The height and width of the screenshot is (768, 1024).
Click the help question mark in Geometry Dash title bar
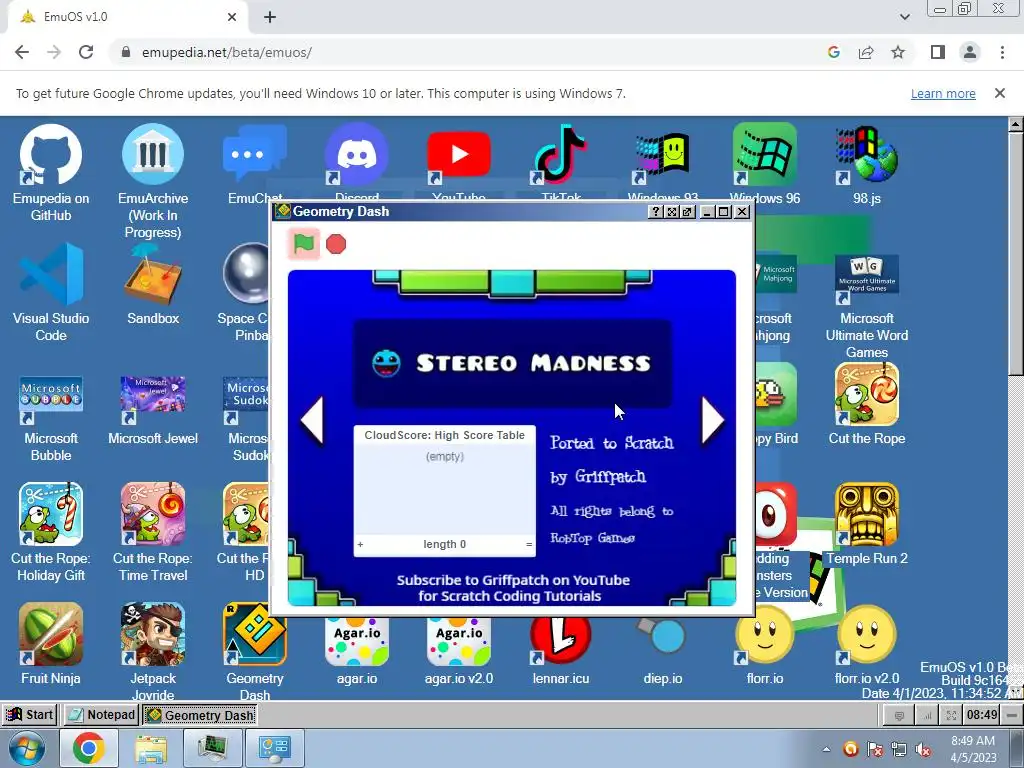pos(656,212)
